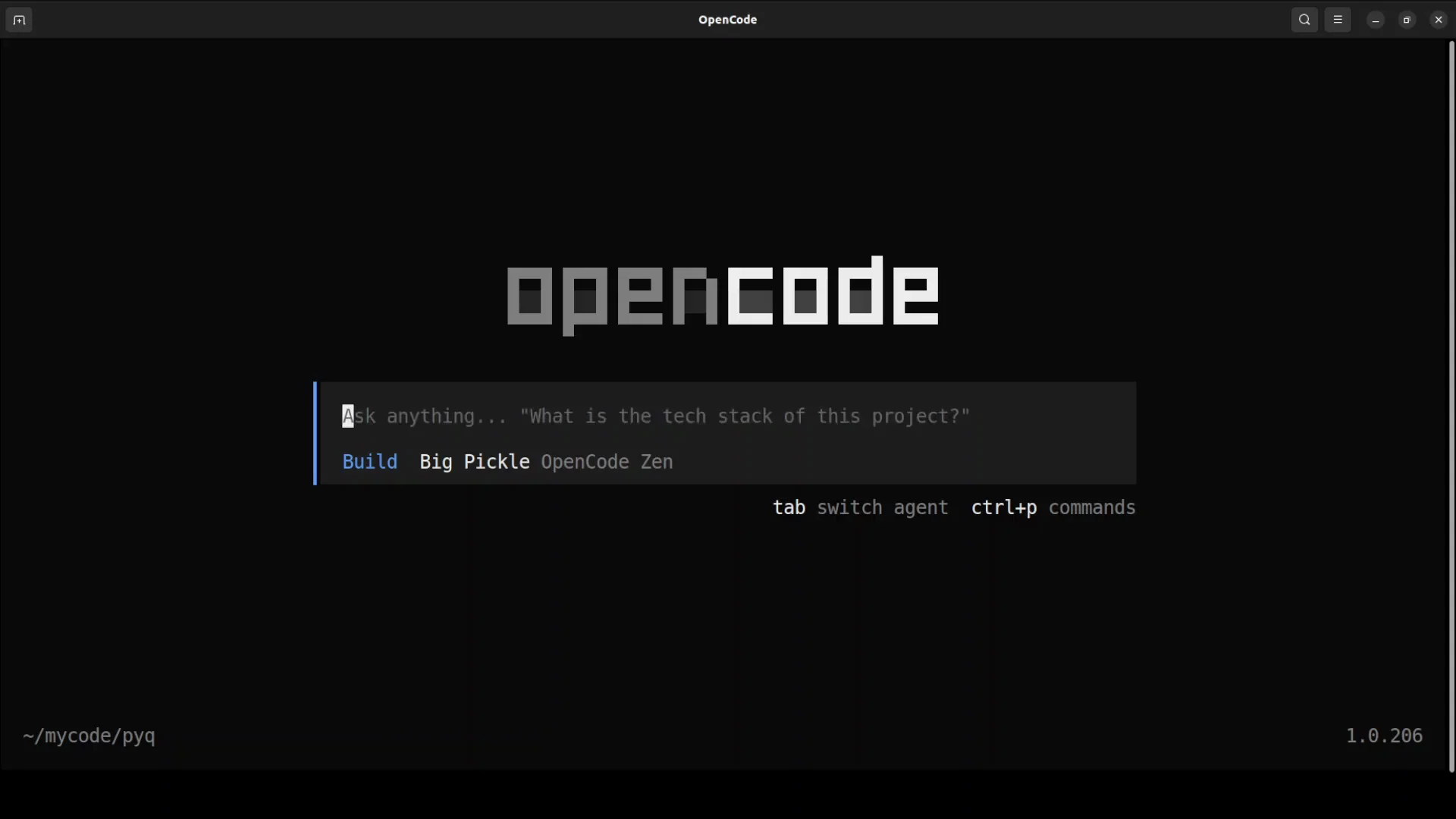Viewport: 1456px width, 819px height.
Task: Close the OpenCode window
Action: point(1439,20)
